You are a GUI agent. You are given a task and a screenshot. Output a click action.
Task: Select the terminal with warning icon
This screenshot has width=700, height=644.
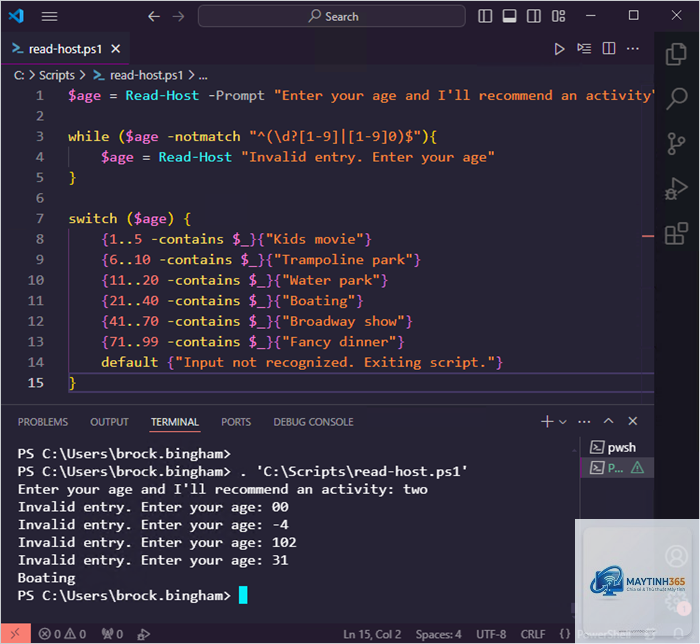click(617, 468)
